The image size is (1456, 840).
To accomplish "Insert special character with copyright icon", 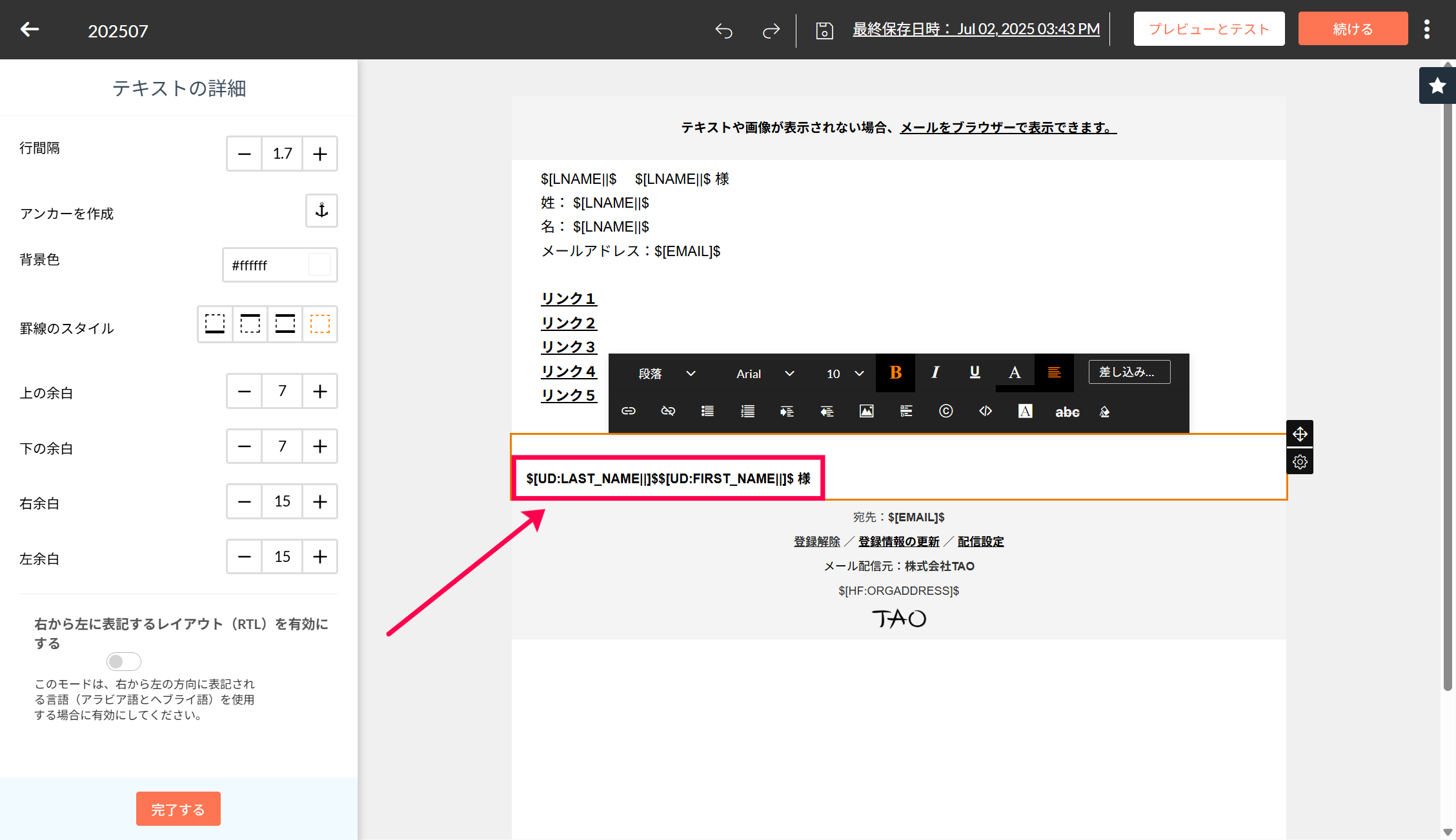I will pyautogui.click(x=945, y=411).
